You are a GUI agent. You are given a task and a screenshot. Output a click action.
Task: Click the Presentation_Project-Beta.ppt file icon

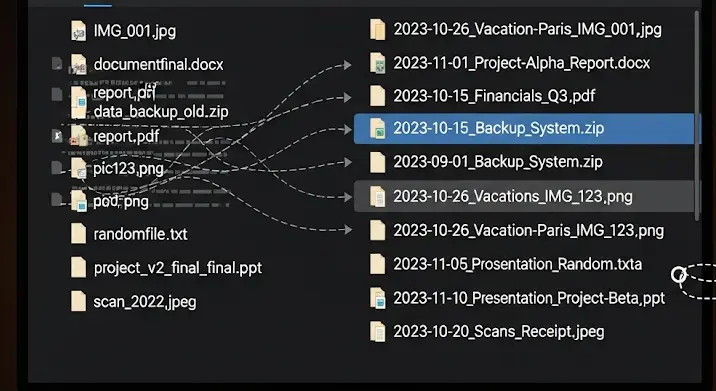pos(378,298)
